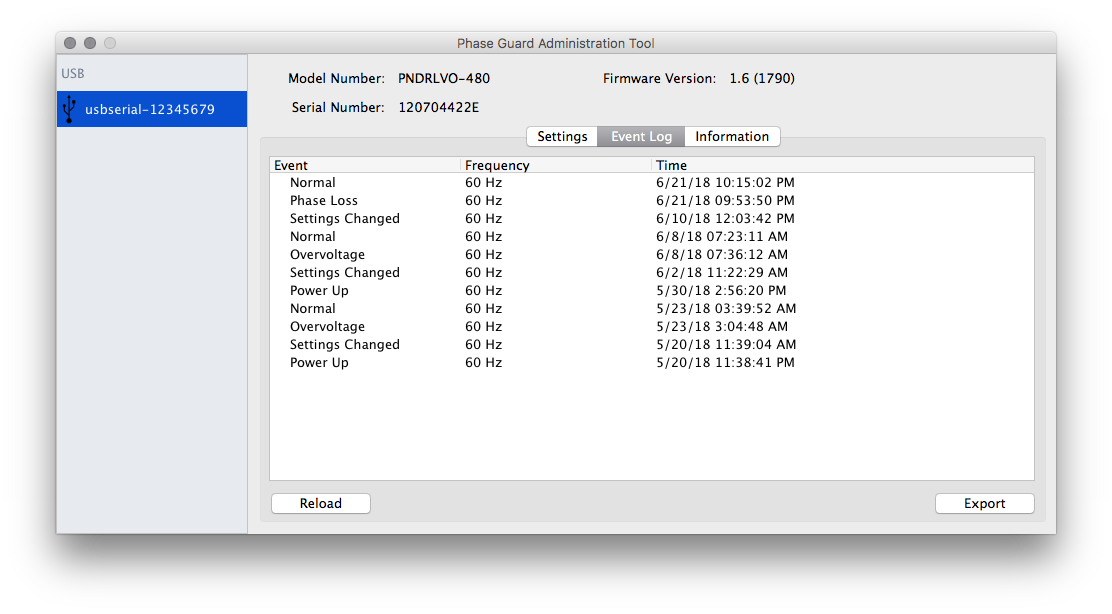Click the time 6/10/18 12:03:42 PM

pos(725,218)
